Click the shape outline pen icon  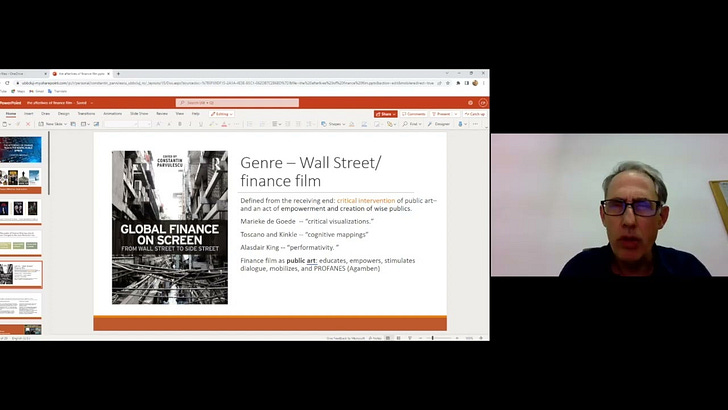click(x=364, y=124)
